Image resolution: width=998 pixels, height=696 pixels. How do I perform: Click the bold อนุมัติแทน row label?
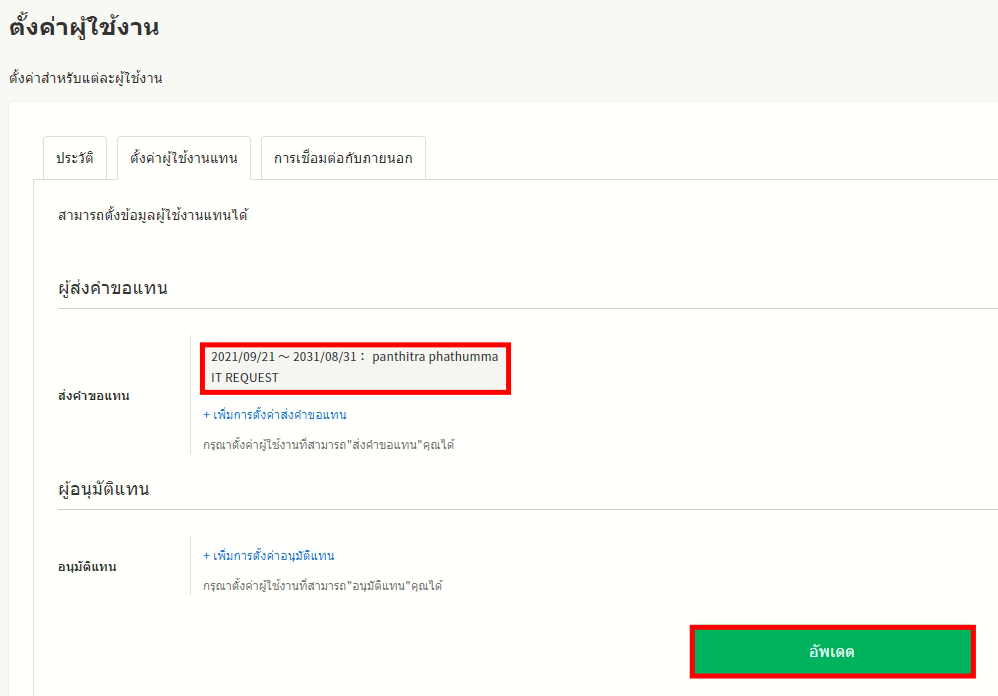[x=88, y=567]
